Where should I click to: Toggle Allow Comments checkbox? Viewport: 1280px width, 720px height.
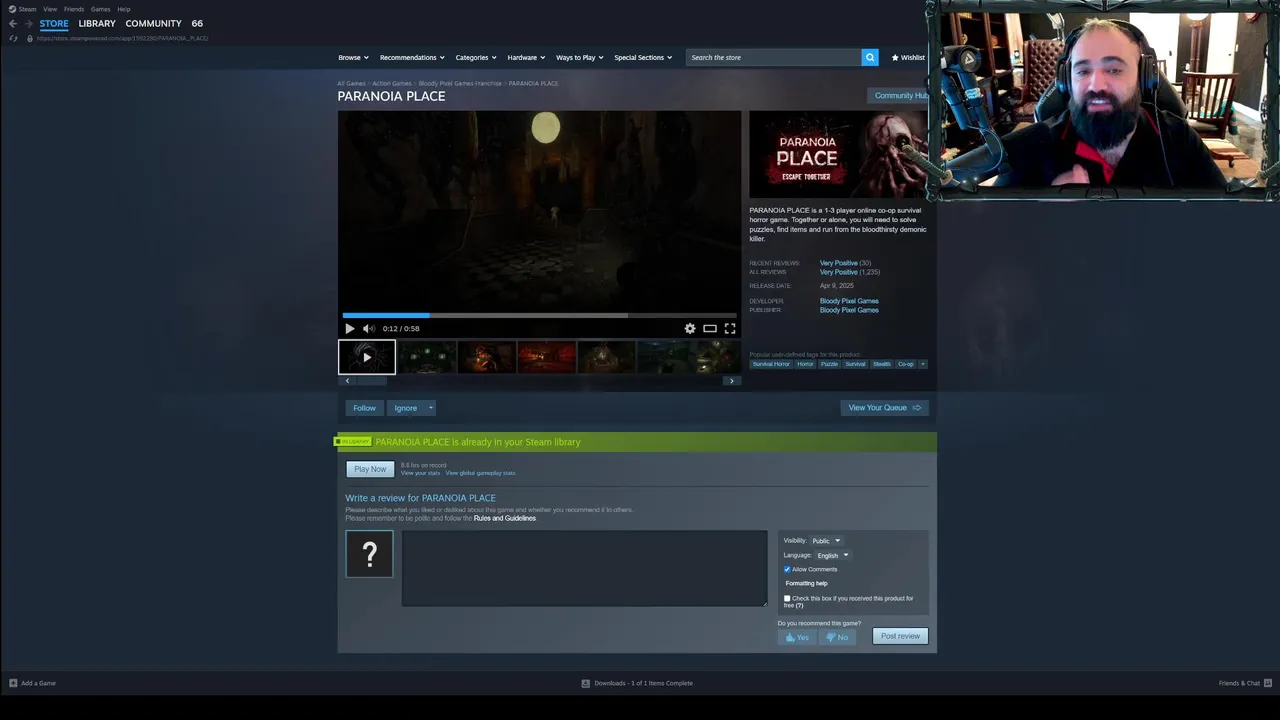(787, 569)
